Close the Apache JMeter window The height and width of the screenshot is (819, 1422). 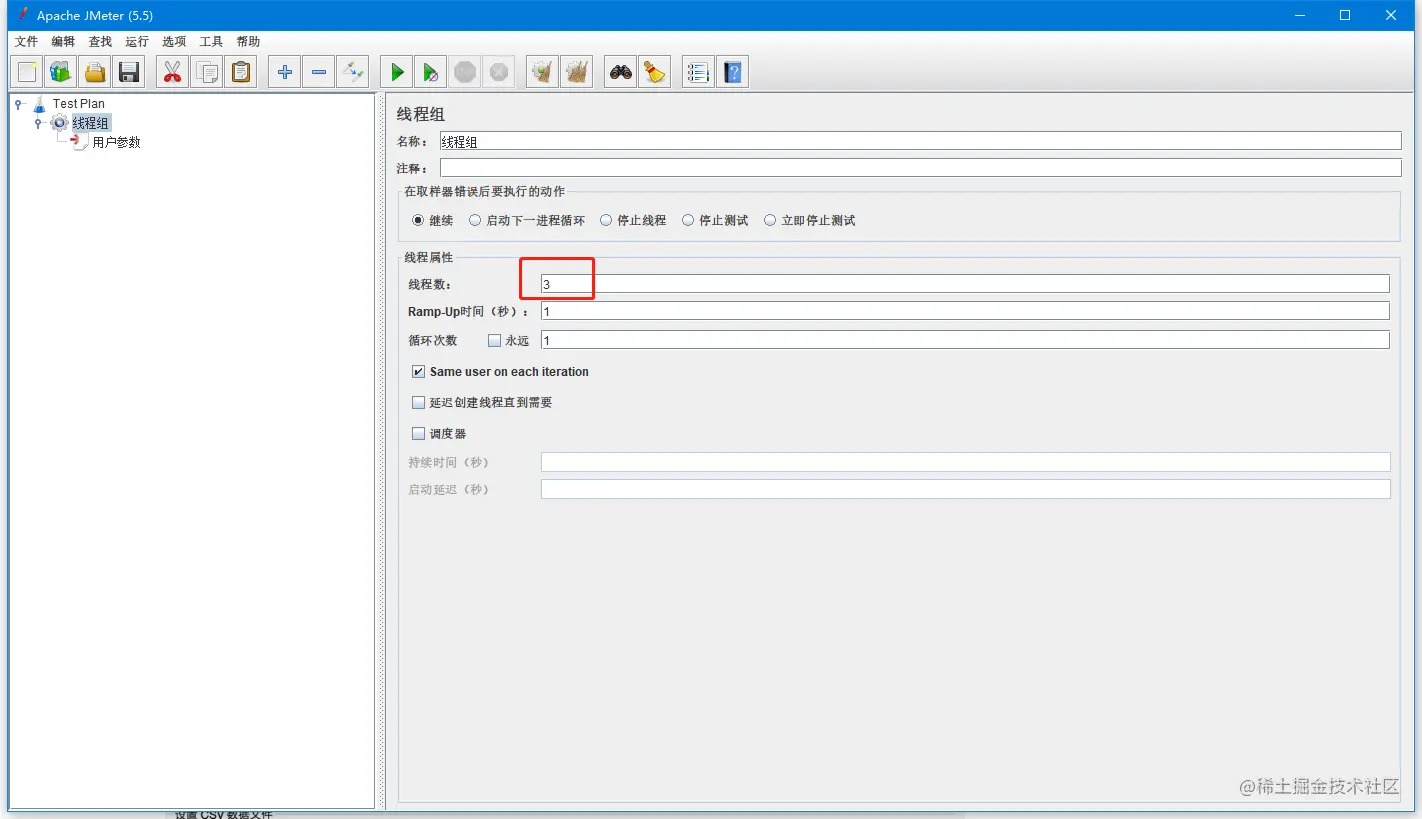pyautogui.click(x=1391, y=15)
